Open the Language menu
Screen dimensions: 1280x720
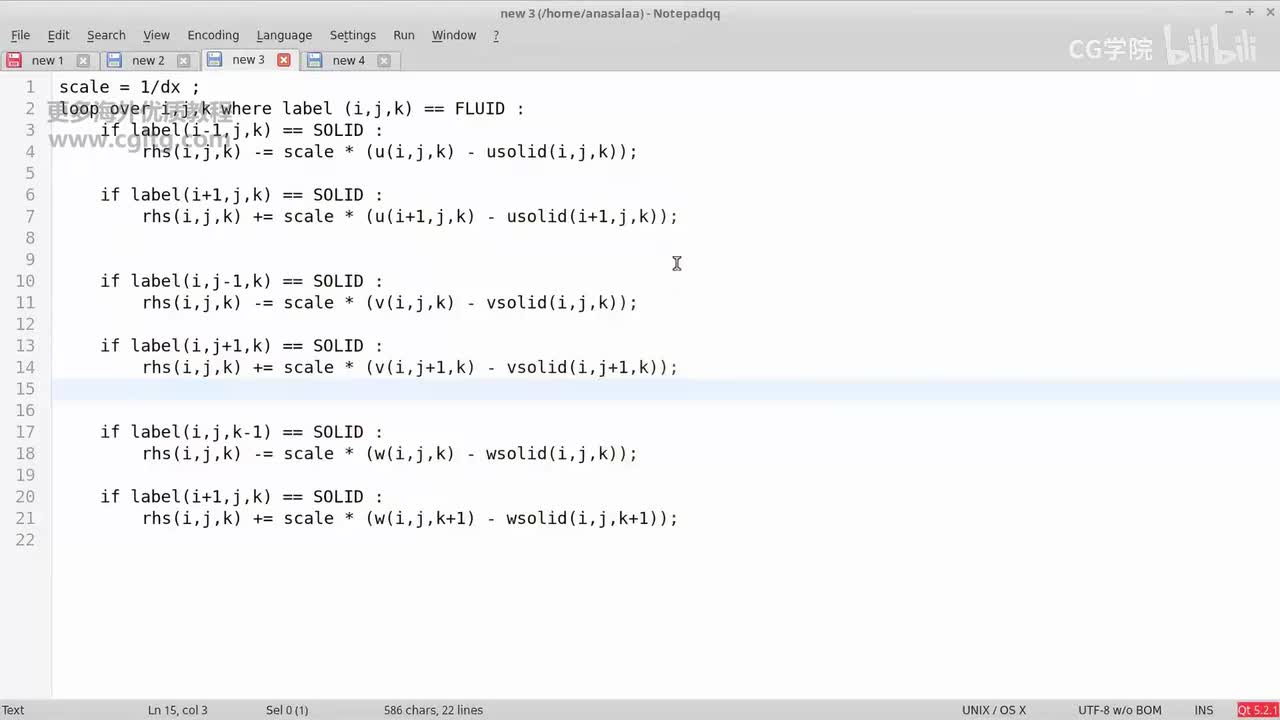284,35
